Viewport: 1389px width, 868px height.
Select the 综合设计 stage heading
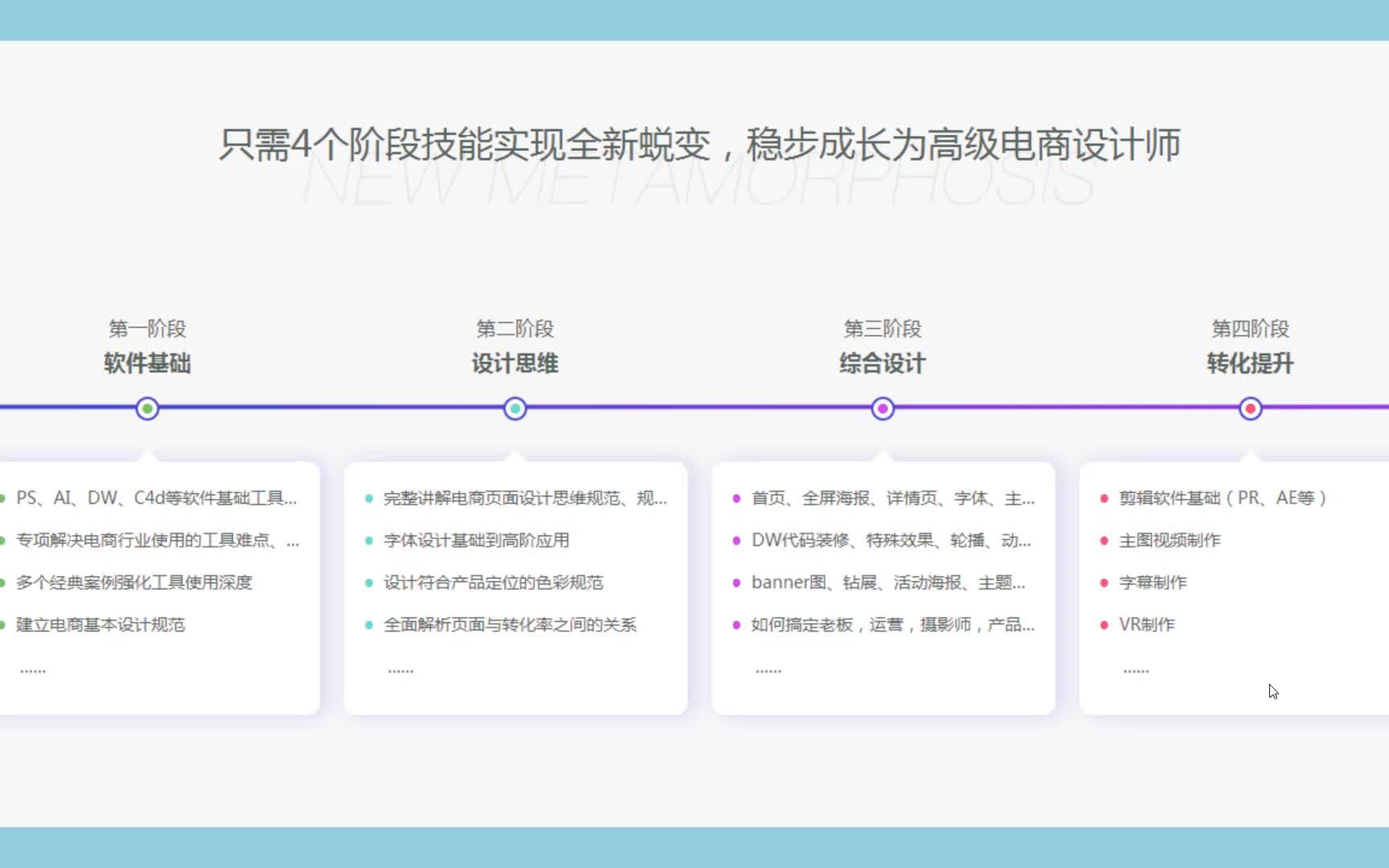pyautogui.click(x=883, y=363)
